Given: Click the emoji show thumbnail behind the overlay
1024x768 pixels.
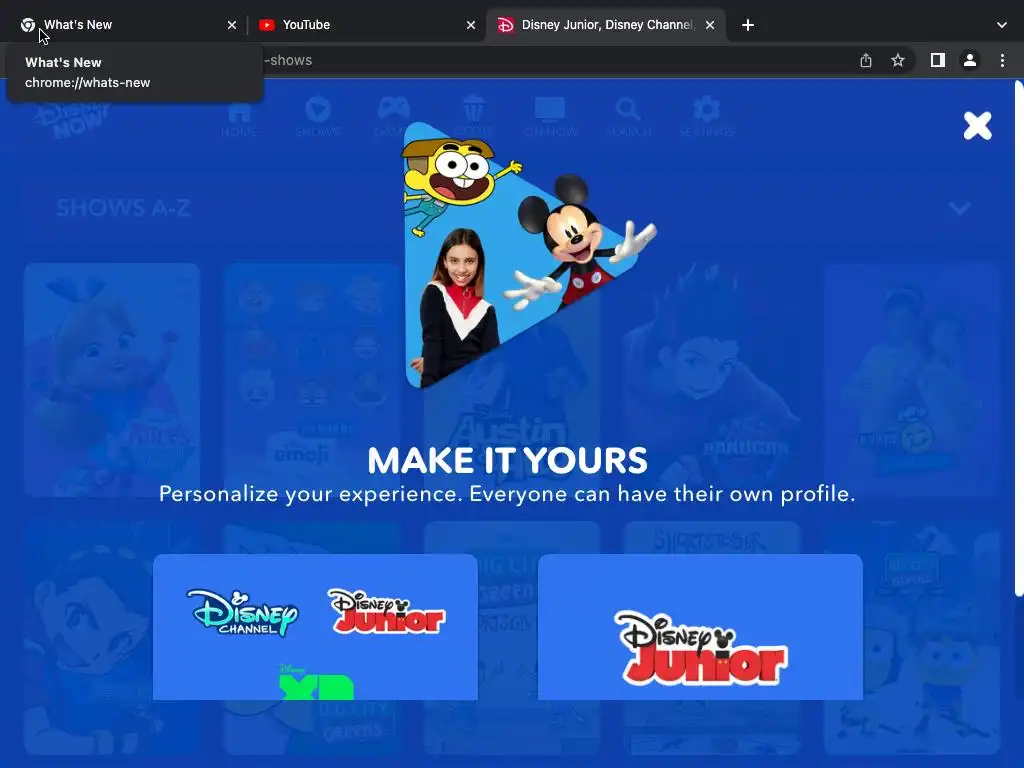Looking at the screenshot, I should tap(312, 380).
